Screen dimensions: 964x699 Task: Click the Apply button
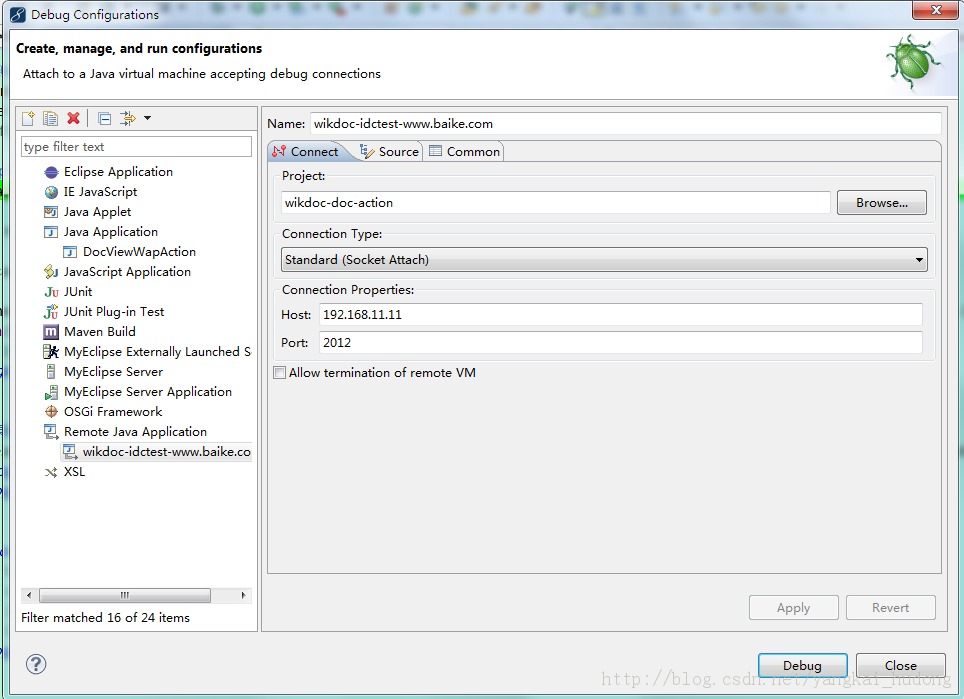(793, 607)
